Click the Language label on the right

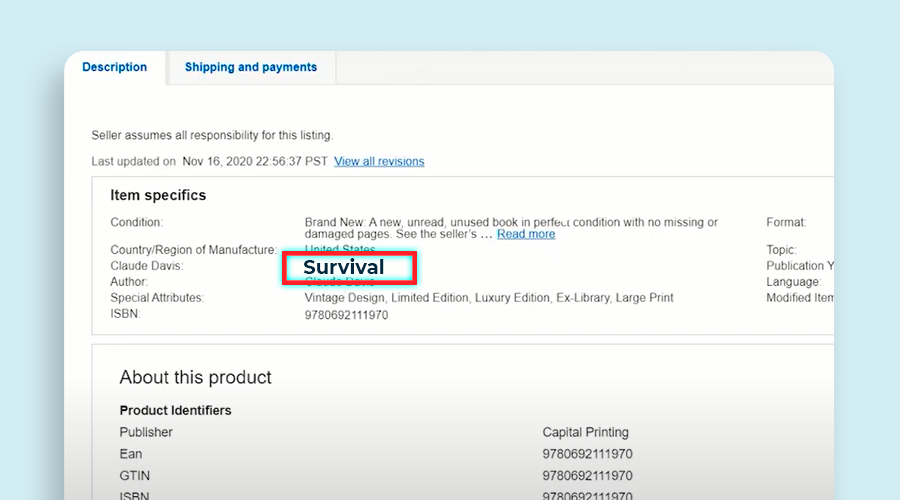[x=793, y=282]
